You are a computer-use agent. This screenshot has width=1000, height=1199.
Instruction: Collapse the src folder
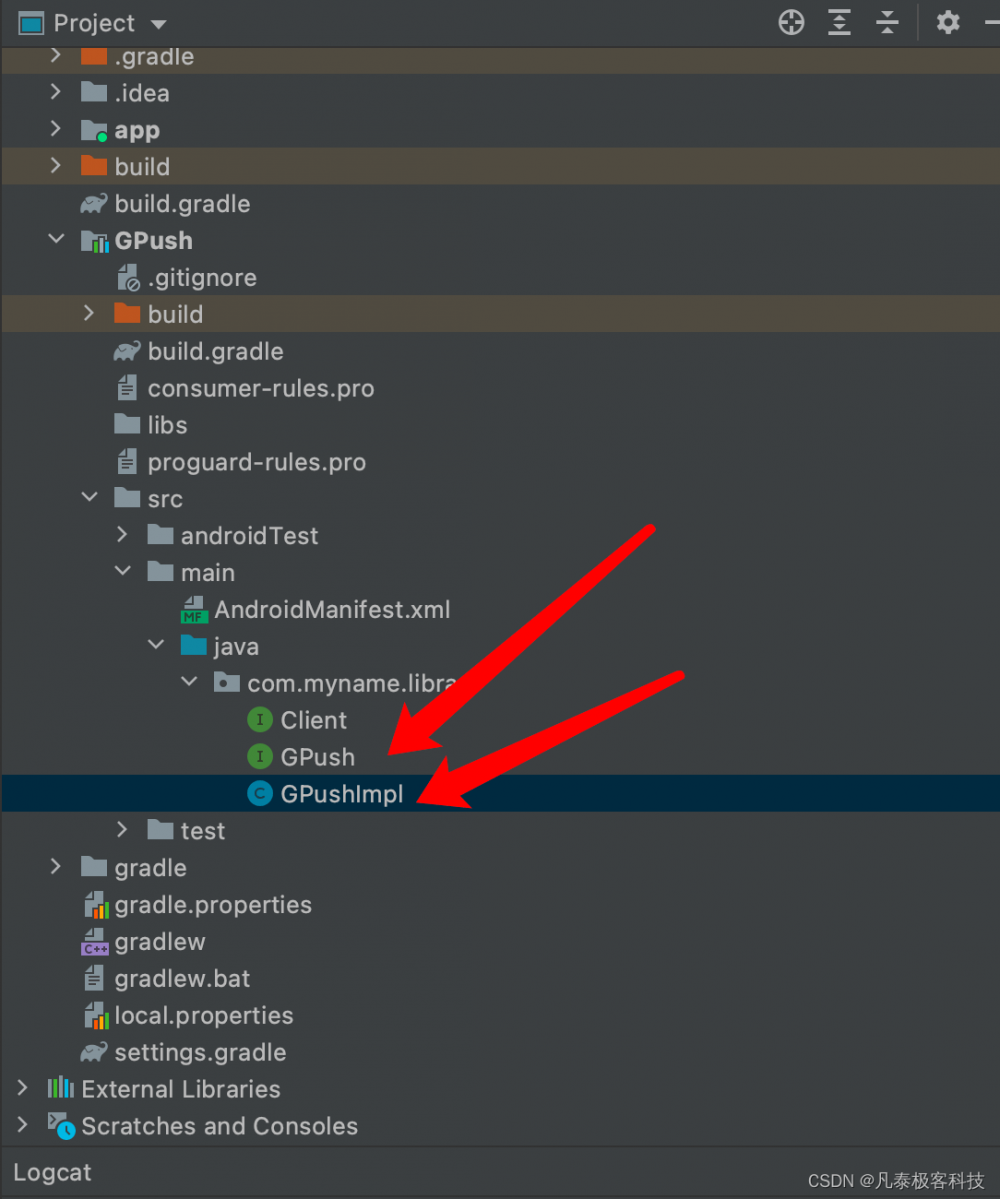pos(89,497)
